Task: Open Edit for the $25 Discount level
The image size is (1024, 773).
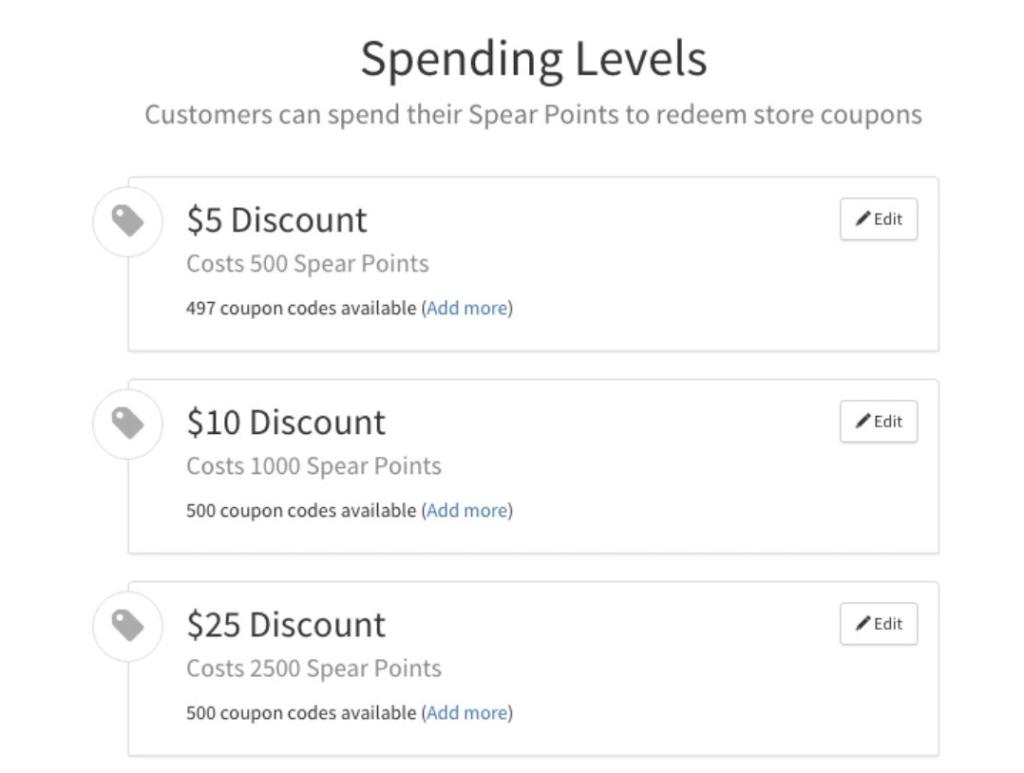Action: (878, 623)
